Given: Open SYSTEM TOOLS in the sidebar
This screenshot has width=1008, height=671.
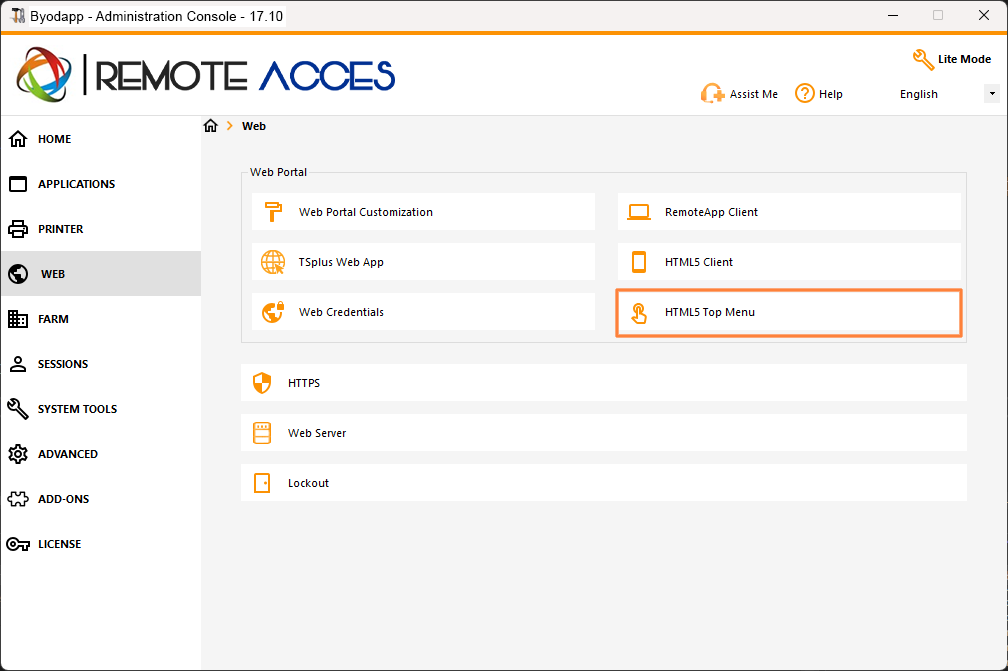Looking at the screenshot, I should pyautogui.click(x=77, y=409).
